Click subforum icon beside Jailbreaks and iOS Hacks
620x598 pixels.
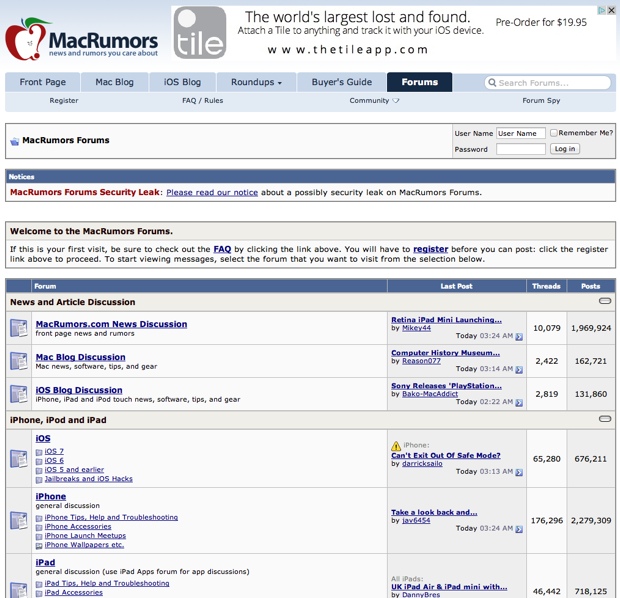tap(39, 480)
